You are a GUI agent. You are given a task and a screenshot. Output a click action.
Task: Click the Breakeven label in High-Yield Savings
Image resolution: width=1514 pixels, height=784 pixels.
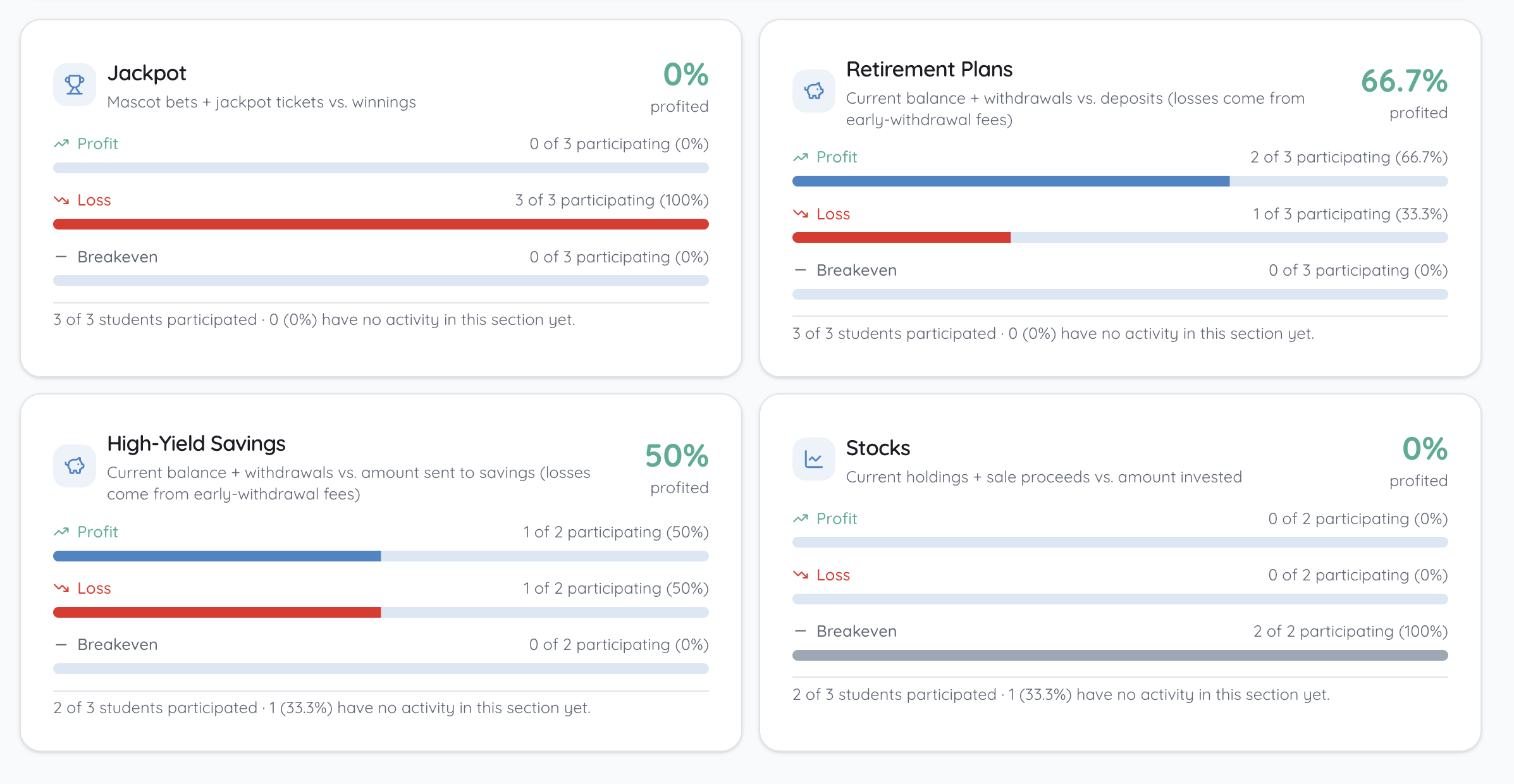point(118,644)
